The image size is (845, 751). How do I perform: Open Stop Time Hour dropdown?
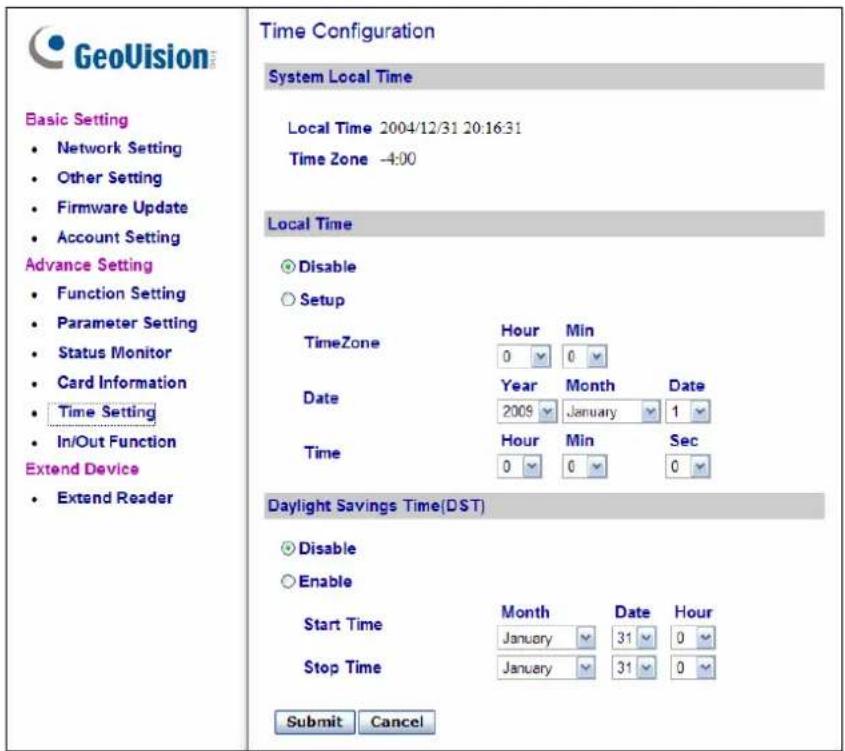point(693,668)
